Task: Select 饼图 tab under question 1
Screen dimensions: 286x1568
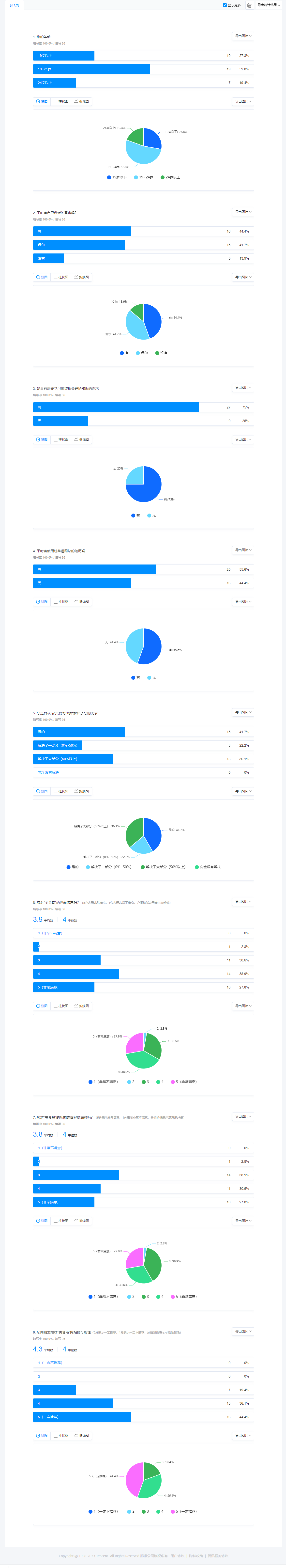Action: pos(42,102)
